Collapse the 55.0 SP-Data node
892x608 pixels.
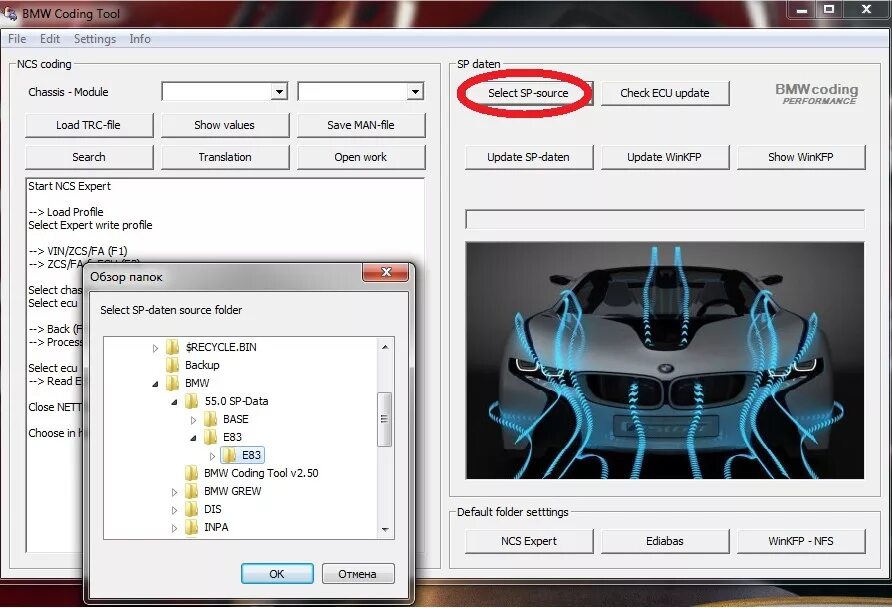174,402
